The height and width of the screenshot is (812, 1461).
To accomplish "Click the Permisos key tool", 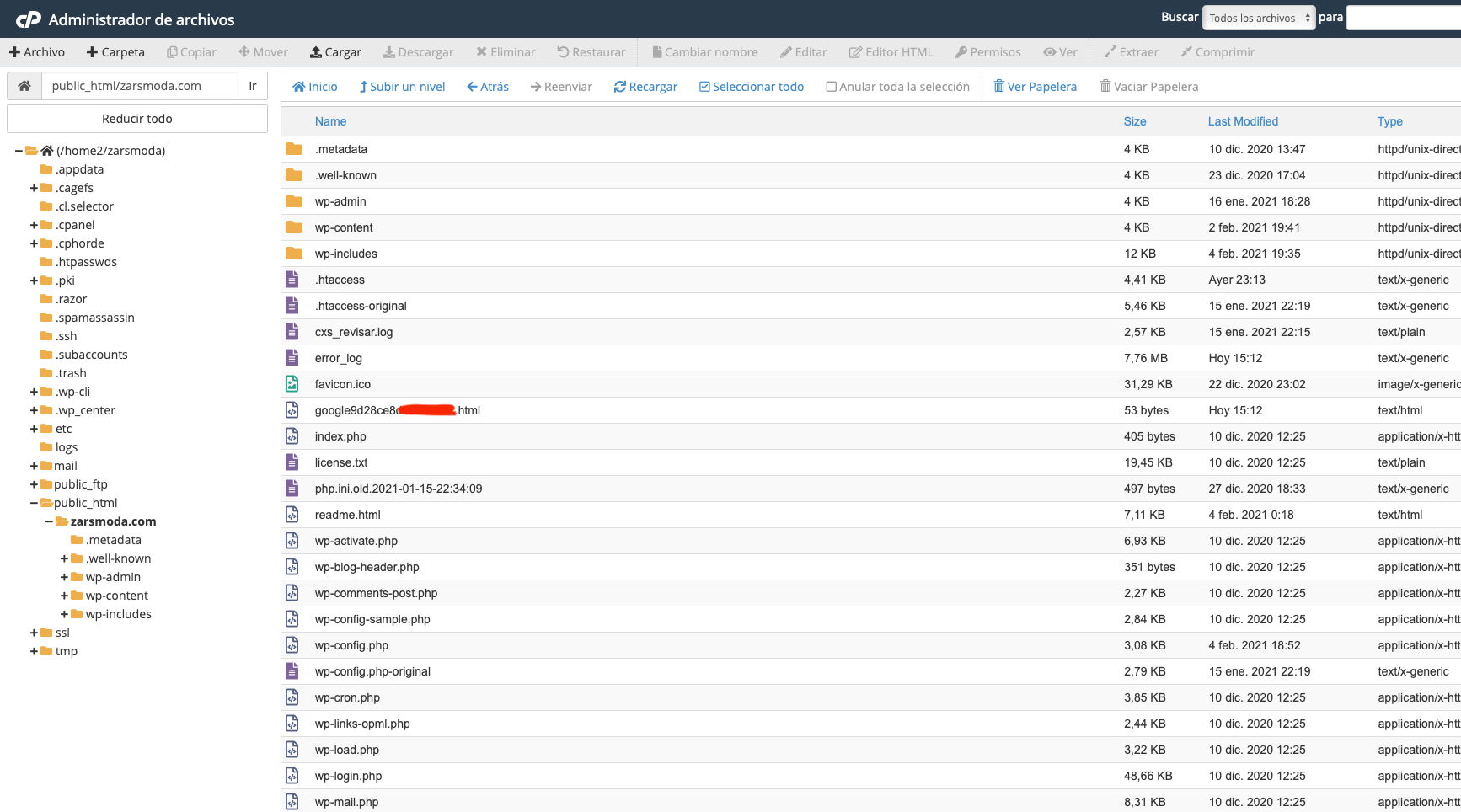I will 988,52.
